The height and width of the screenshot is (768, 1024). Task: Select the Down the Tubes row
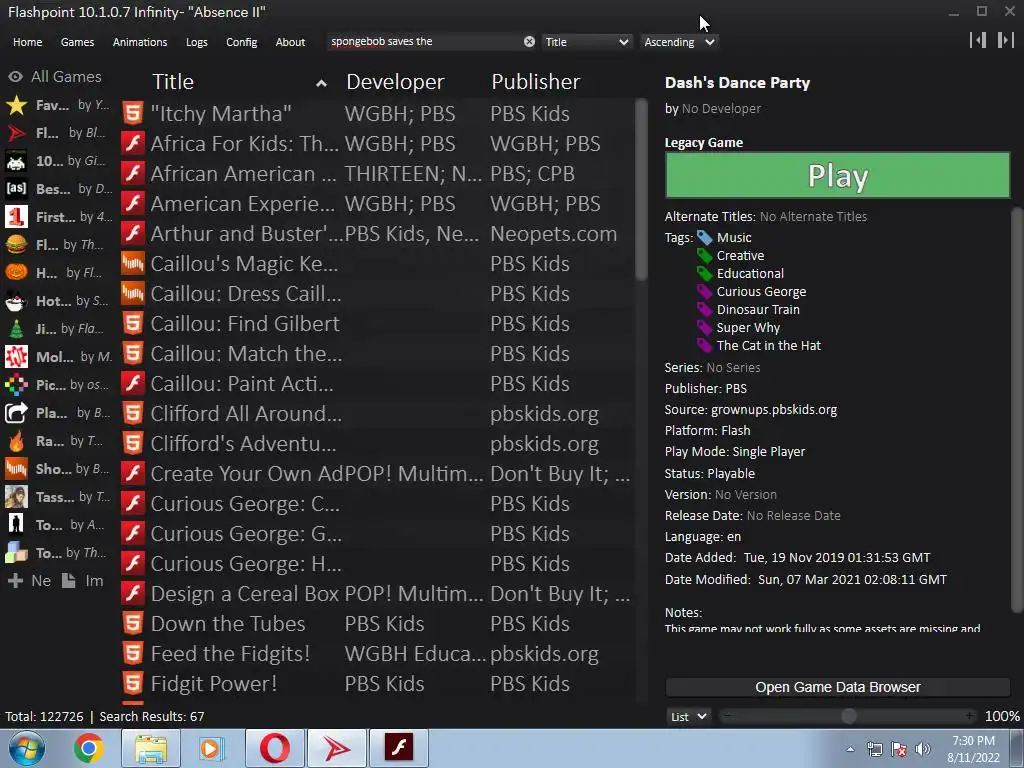point(376,624)
